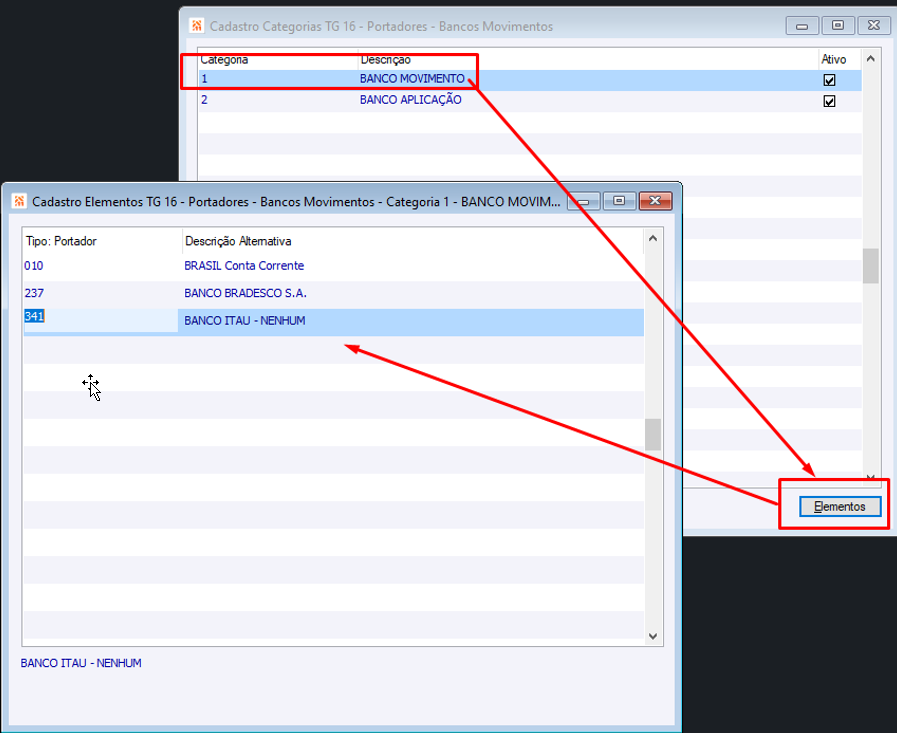Click Elementos window vertical scrollbar thumb
897x733 pixels.
click(x=653, y=434)
